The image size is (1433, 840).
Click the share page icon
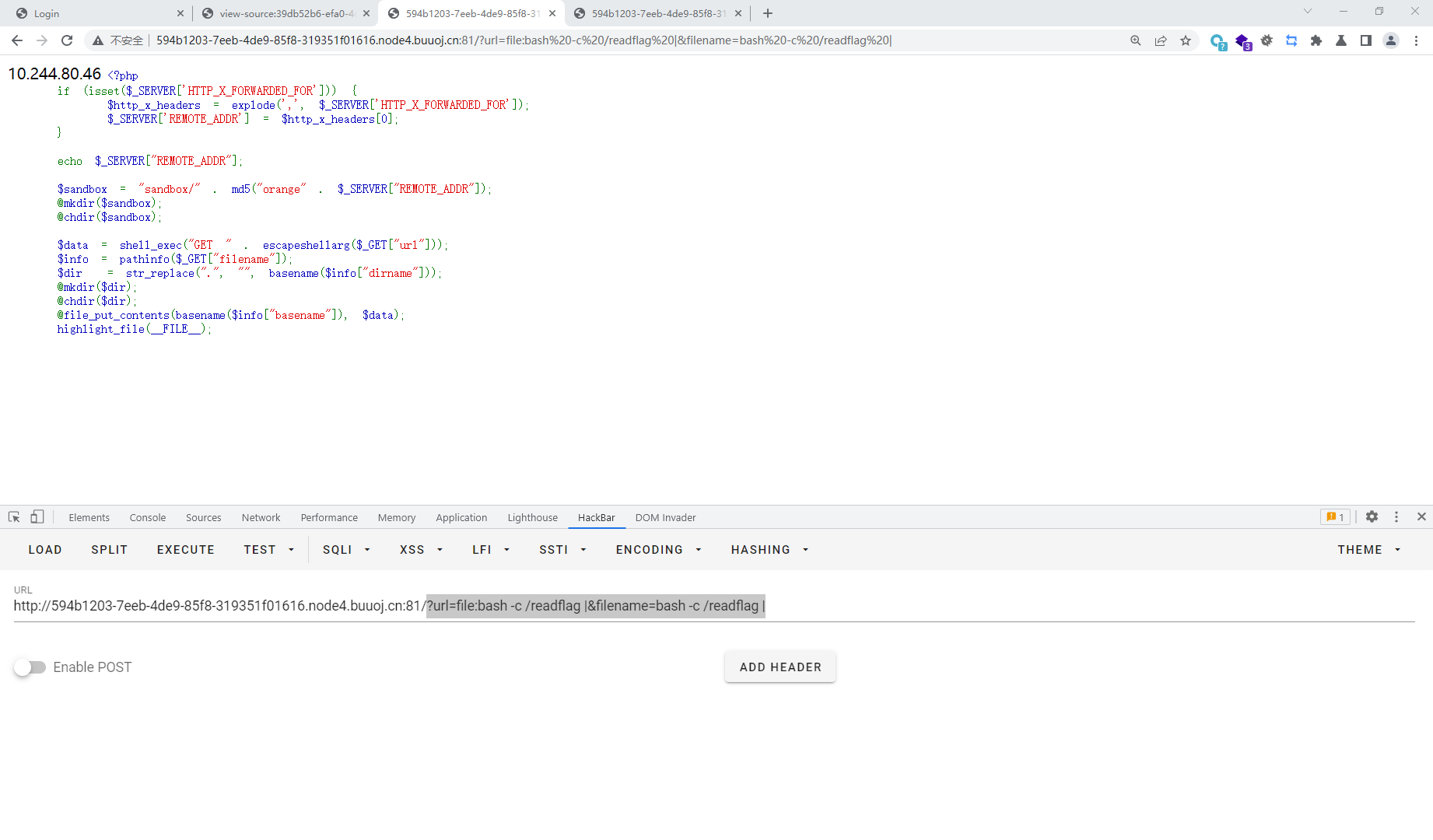[x=1161, y=40]
